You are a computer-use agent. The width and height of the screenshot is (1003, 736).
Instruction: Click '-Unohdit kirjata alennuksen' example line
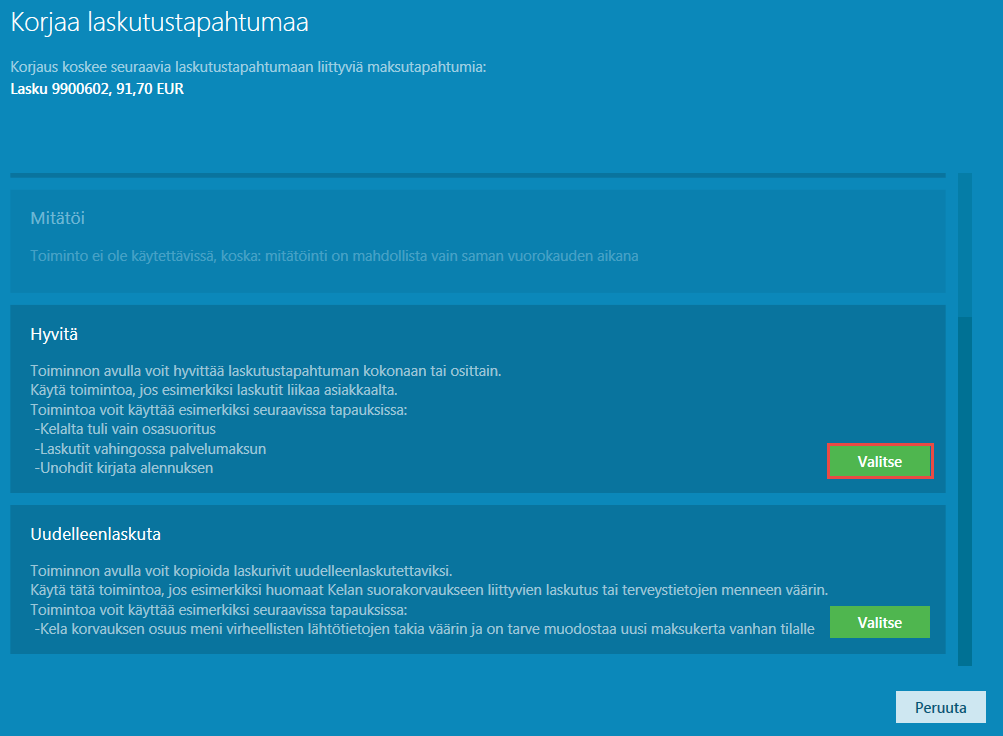coord(124,467)
